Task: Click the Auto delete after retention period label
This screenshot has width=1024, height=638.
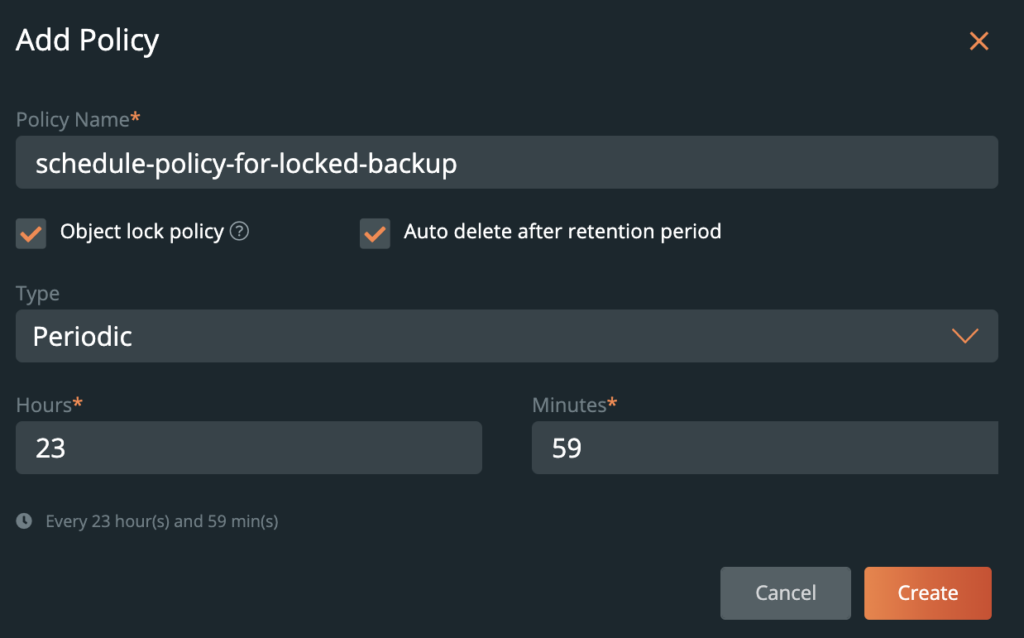Action: pos(562,232)
